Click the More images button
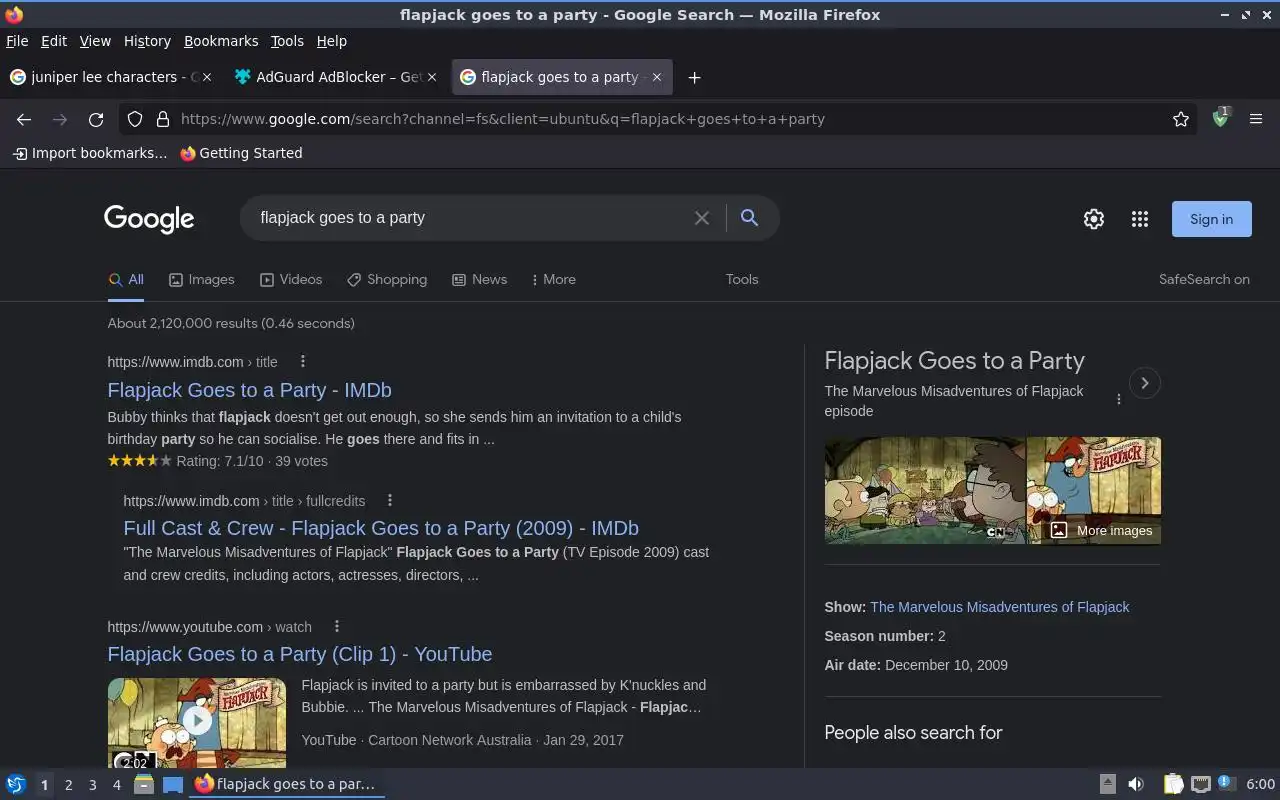This screenshot has height=800, width=1280. point(1101,531)
